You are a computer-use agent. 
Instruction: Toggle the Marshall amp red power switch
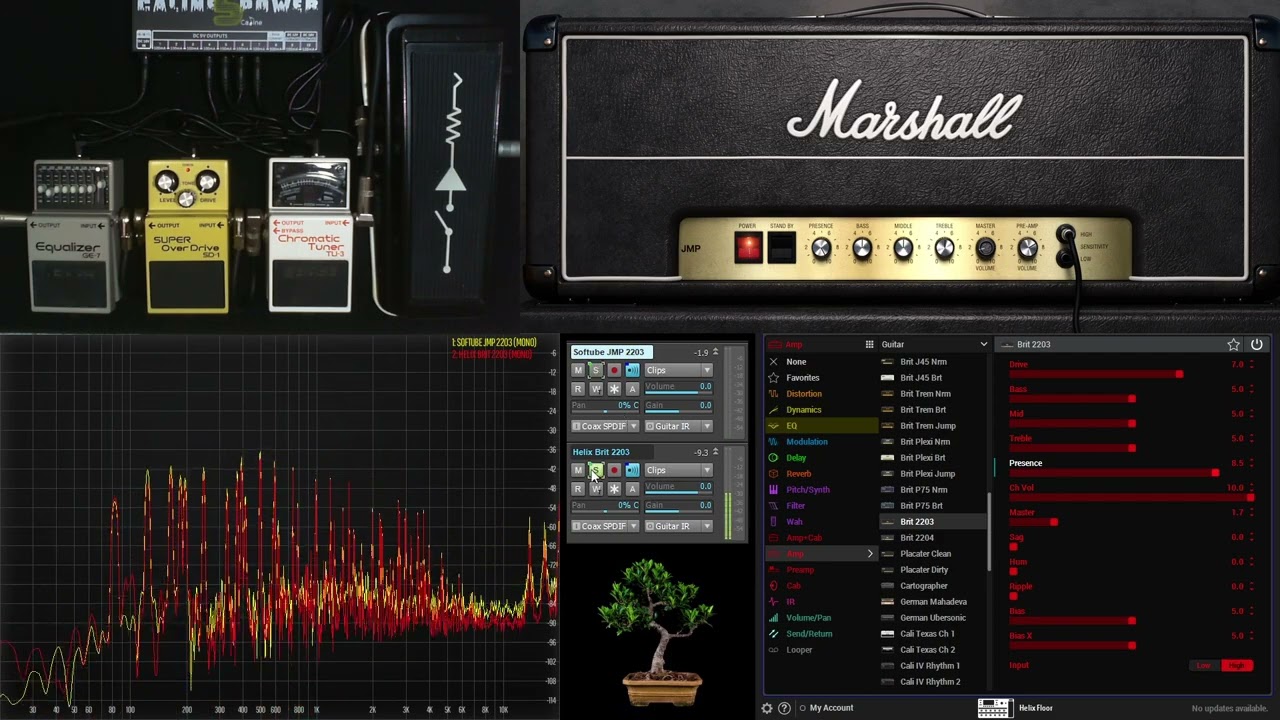(x=748, y=248)
